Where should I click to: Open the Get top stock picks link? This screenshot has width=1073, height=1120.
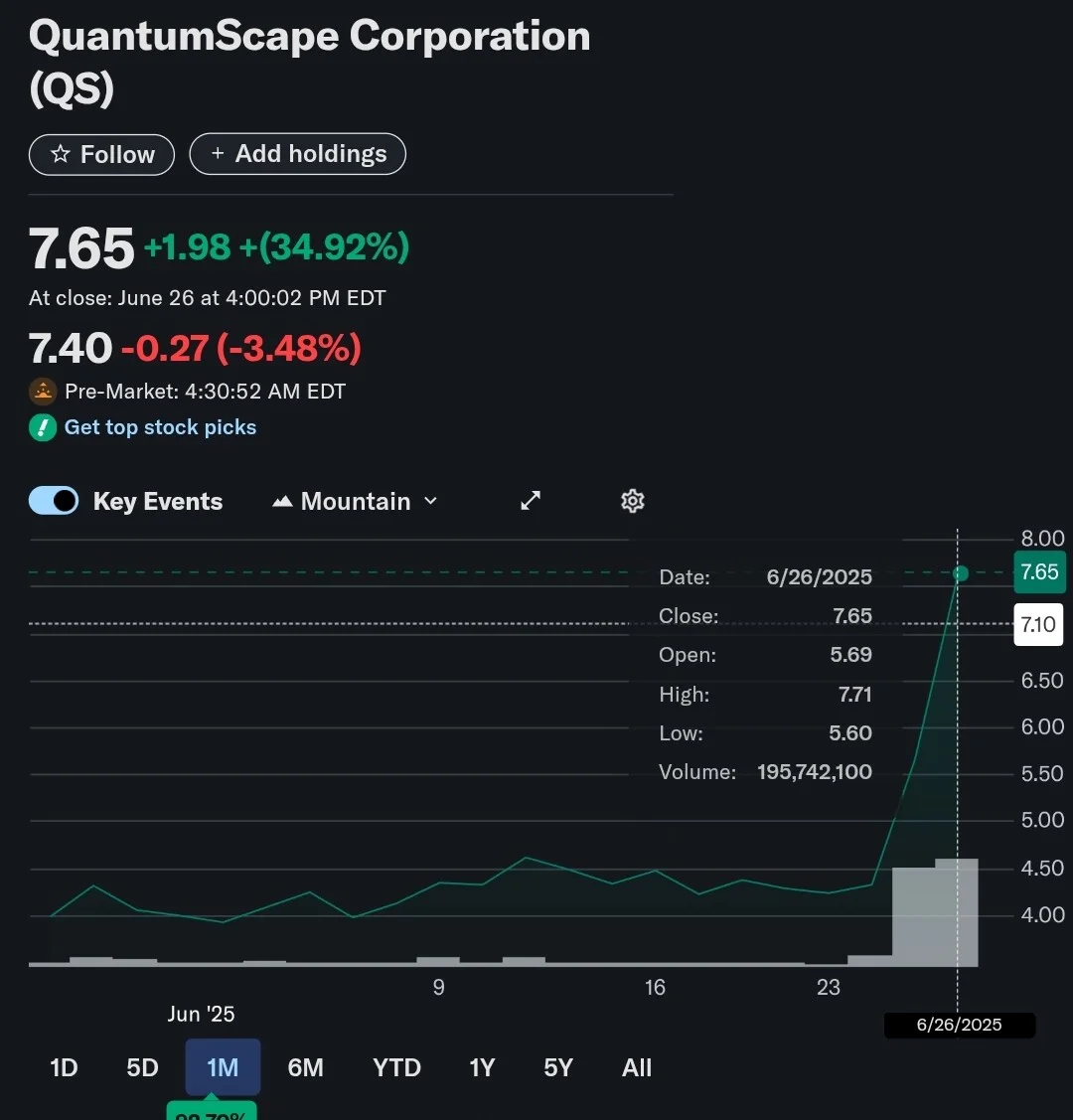(161, 427)
